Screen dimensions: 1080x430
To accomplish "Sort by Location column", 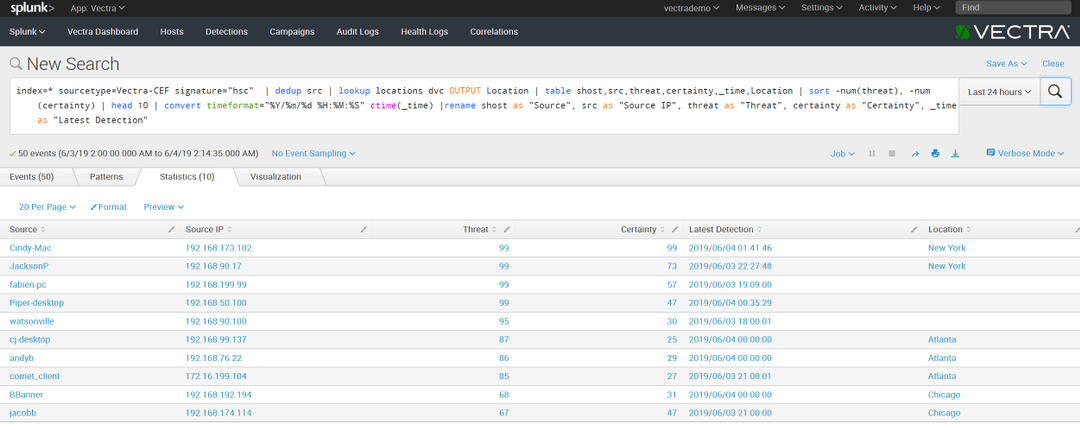I will pyautogui.click(x=948, y=229).
